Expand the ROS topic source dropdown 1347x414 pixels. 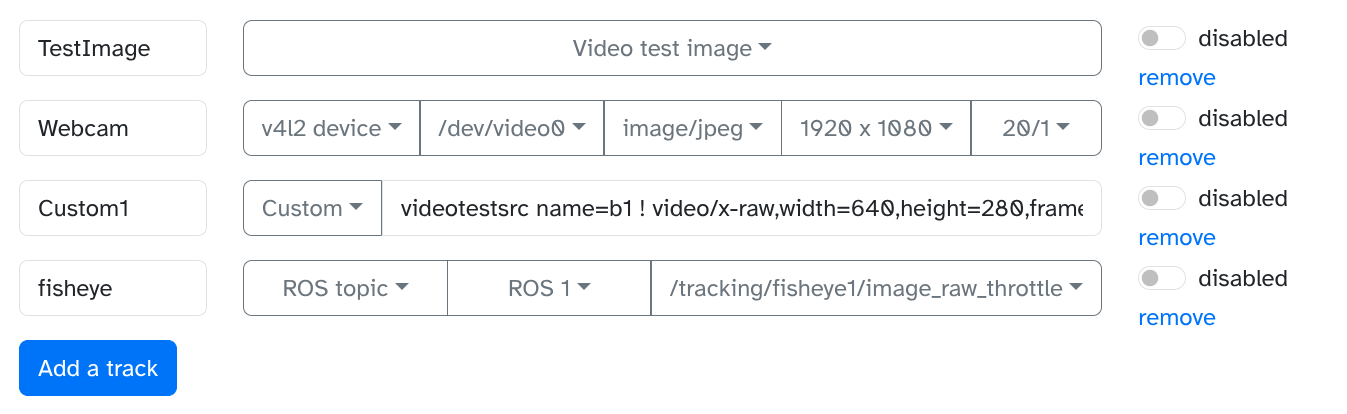[x=345, y=288]
